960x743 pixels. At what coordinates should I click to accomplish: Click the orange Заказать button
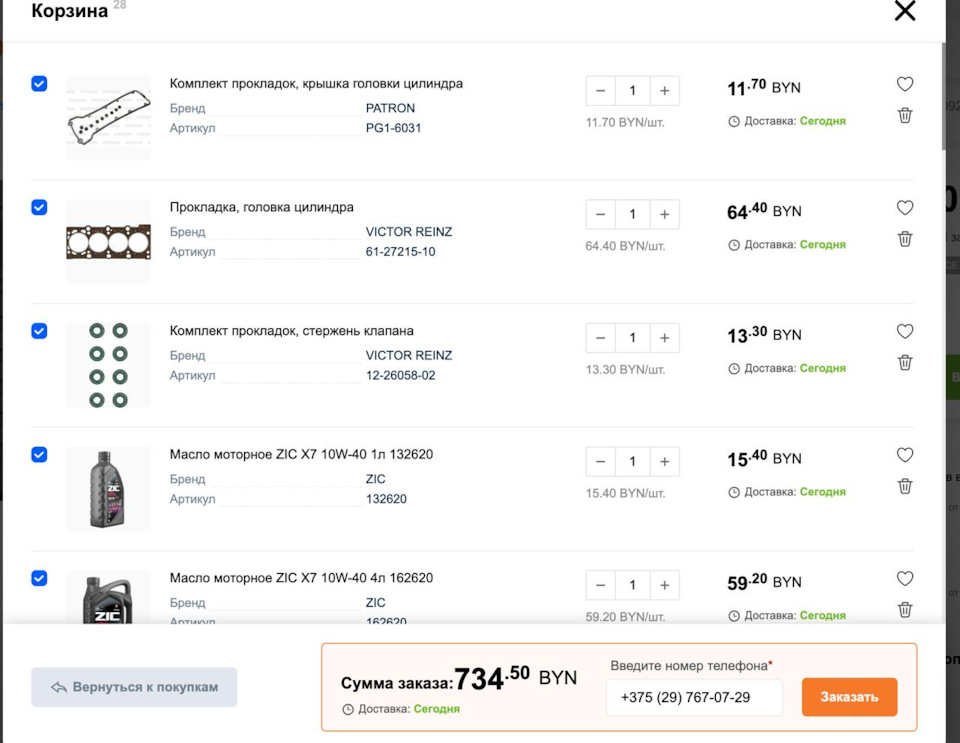[x=849, y=696]
